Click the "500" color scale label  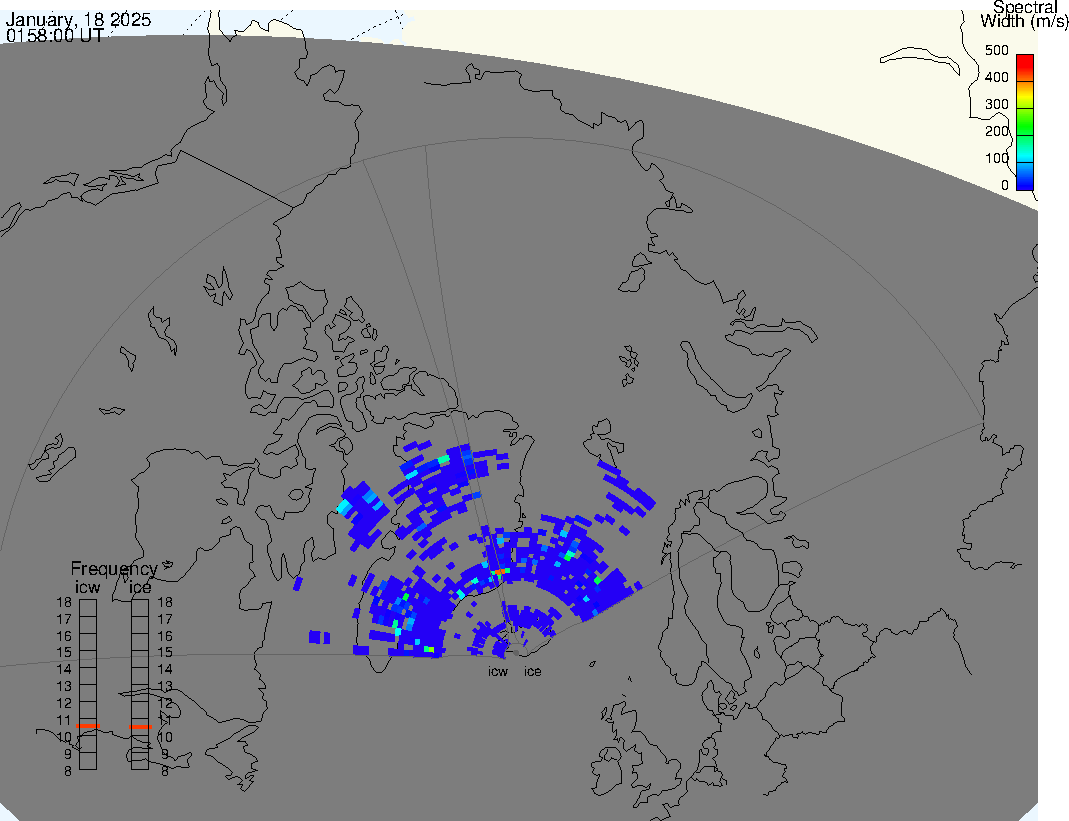[x=997, y=50]
